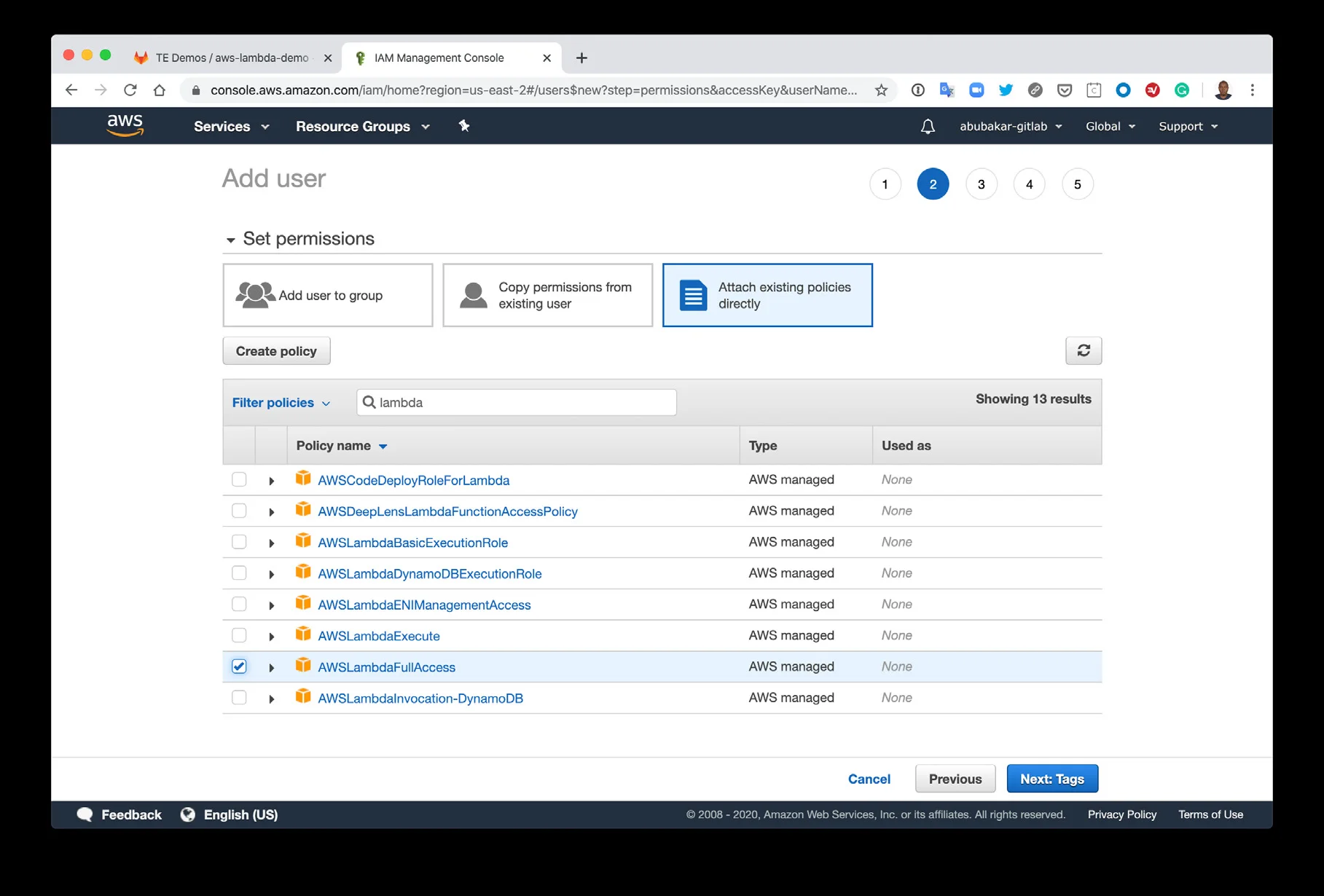Jump to wizard step 3
Viewport: 1324px width, 896px height.
(x=981, y=184)
